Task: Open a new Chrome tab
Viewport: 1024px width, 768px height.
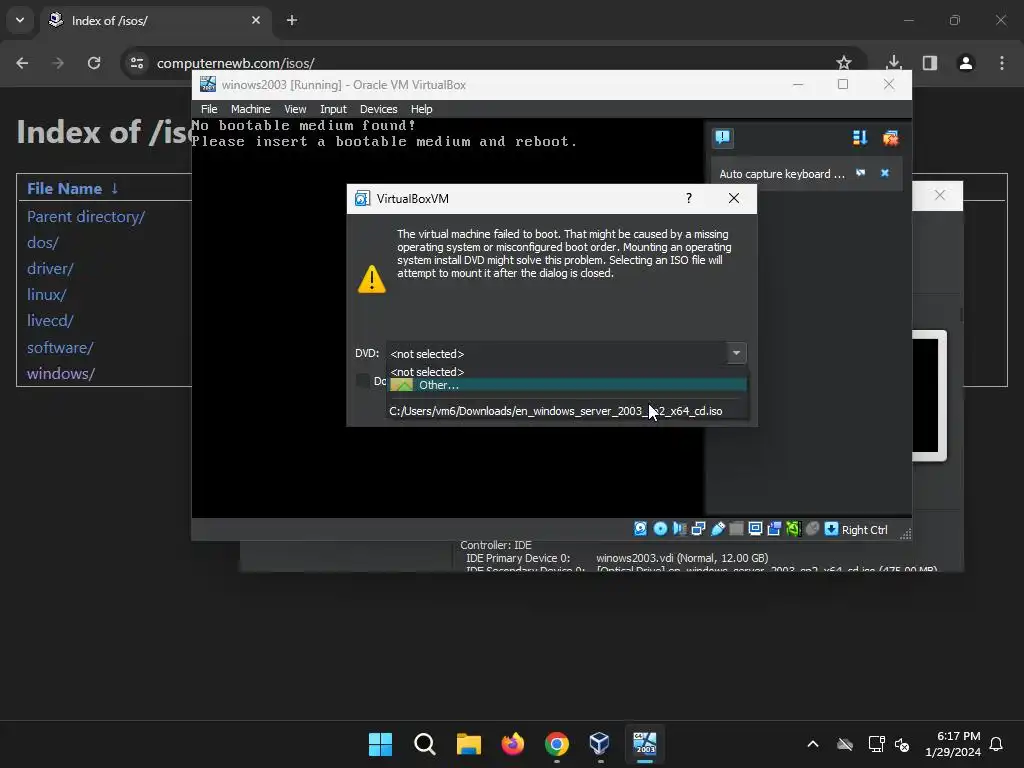Action: 292,20
